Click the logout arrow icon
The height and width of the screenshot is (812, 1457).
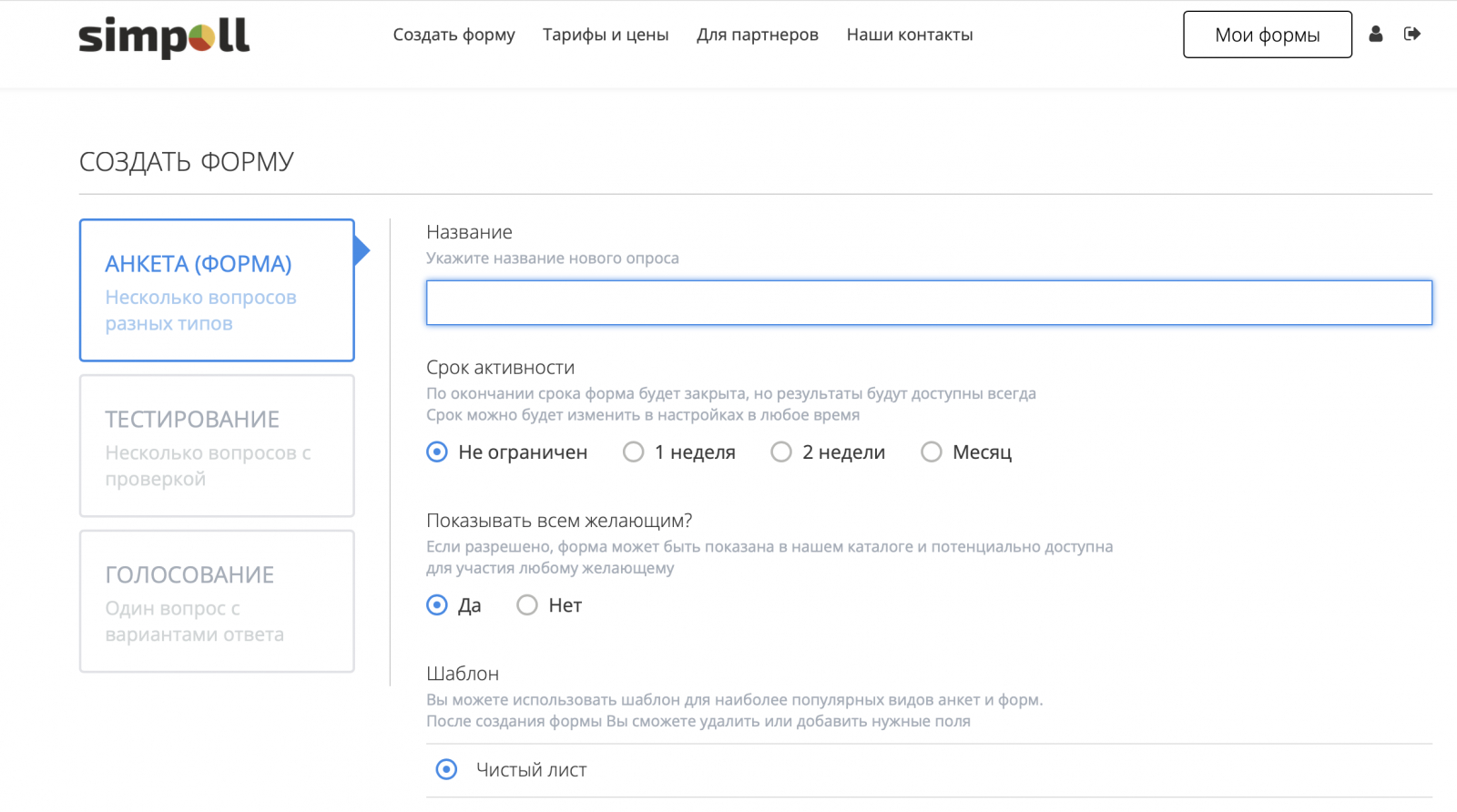pyautogui.click(x=1412, y=34)
